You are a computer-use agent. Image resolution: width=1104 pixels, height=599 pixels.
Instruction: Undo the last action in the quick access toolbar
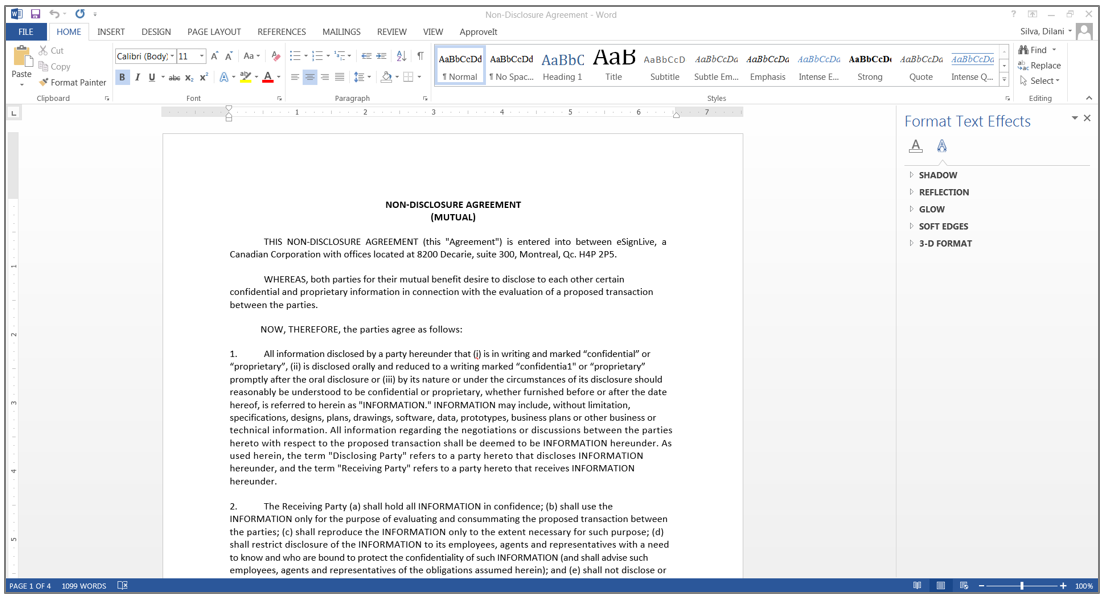pyautogui.click(x=54, y=14)
